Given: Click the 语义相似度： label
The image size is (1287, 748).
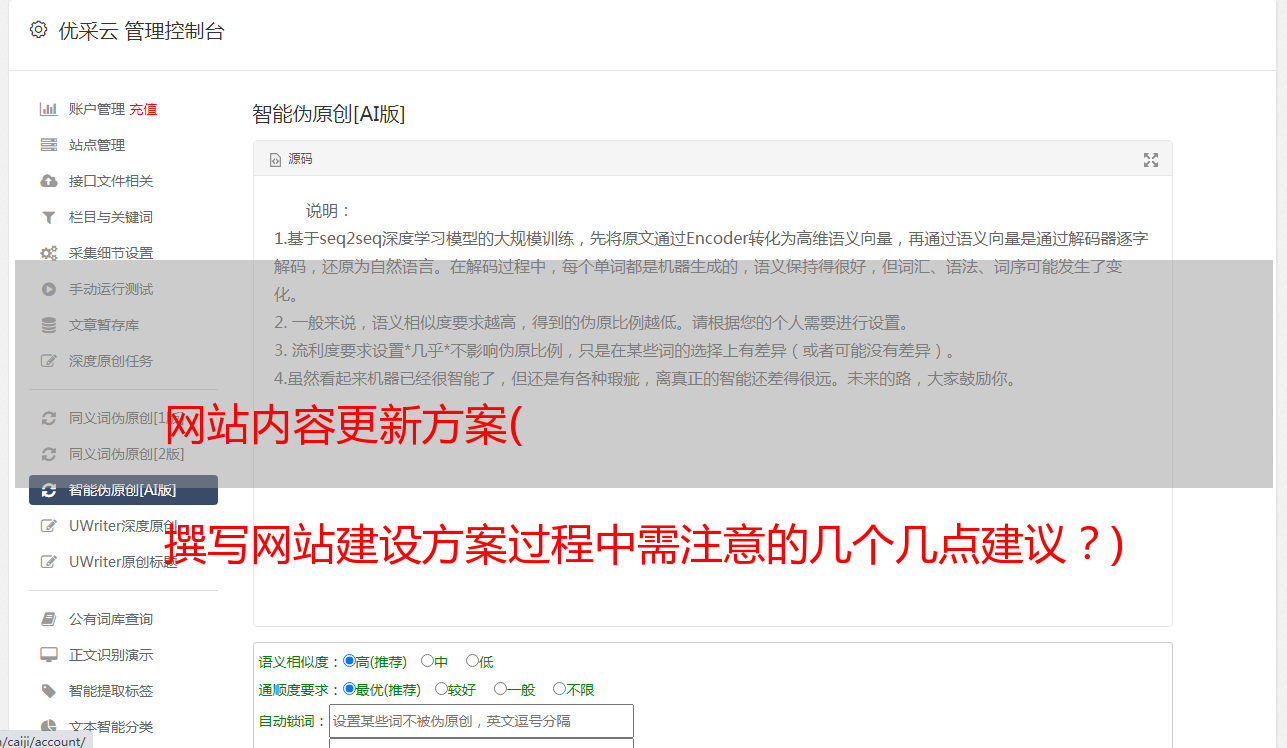Looking at the screenshot, I should [300, 662].
